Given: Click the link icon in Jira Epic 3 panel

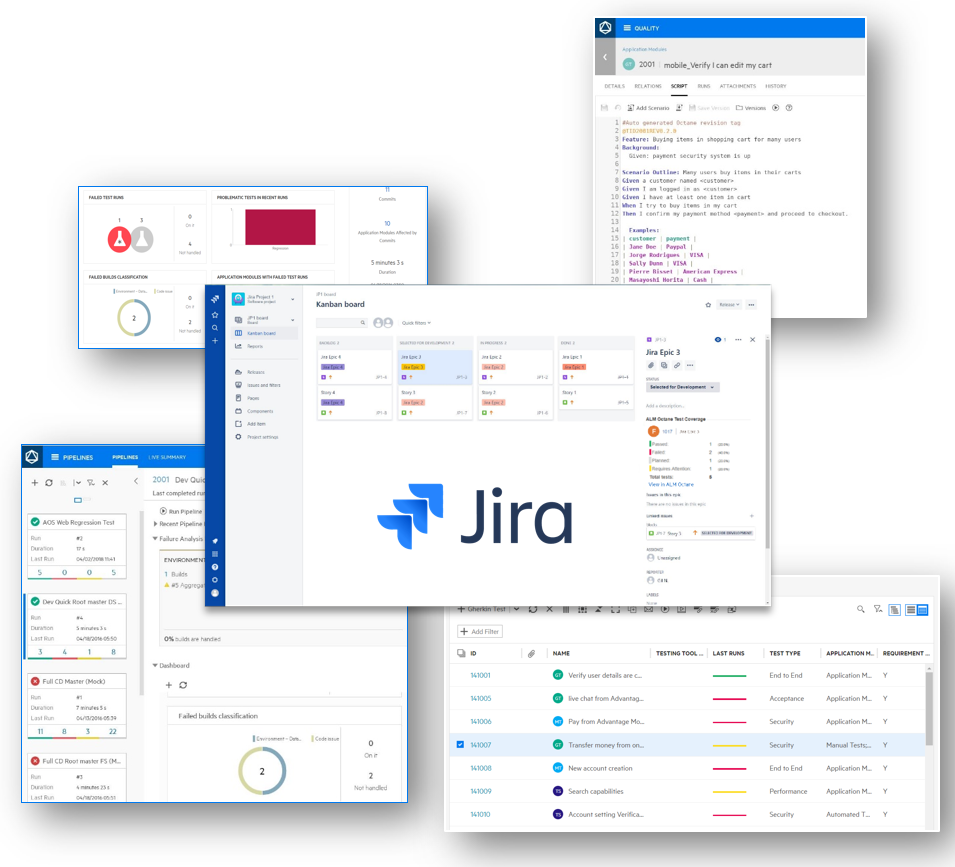Looking at the screenshot, I should (677, 365).
